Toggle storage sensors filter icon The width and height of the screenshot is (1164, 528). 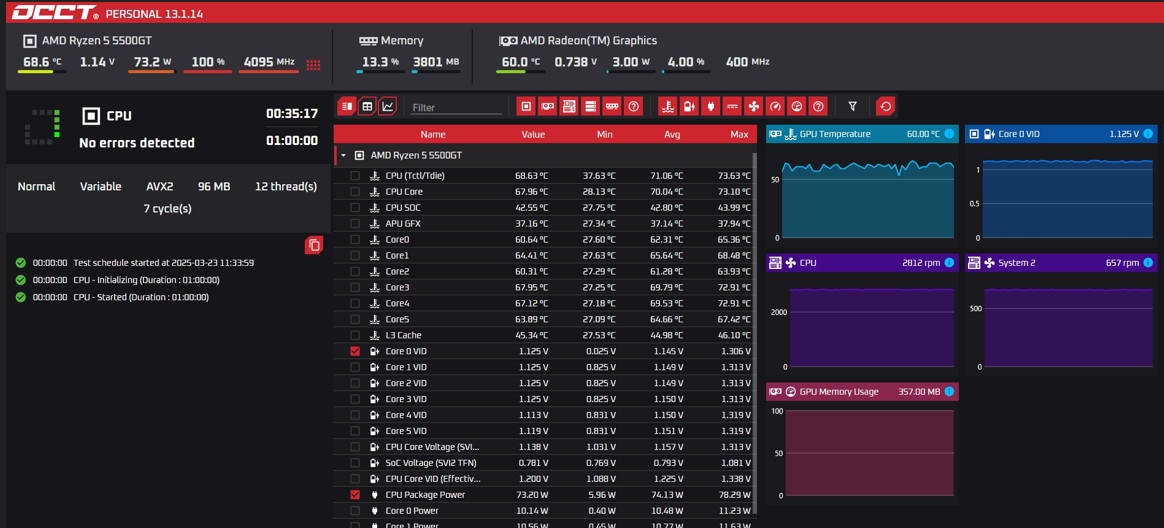590,107
